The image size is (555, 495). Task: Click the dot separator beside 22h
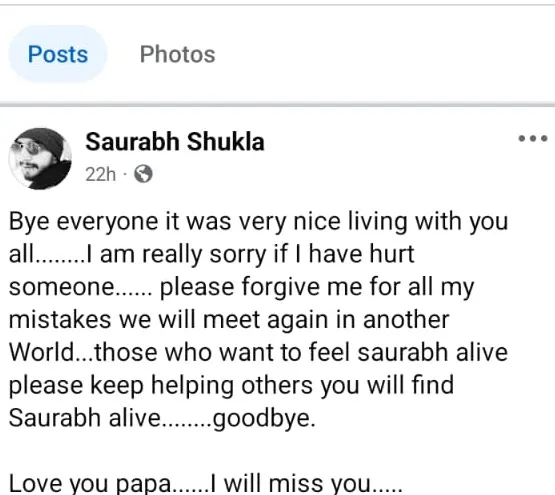click(125, 174)
